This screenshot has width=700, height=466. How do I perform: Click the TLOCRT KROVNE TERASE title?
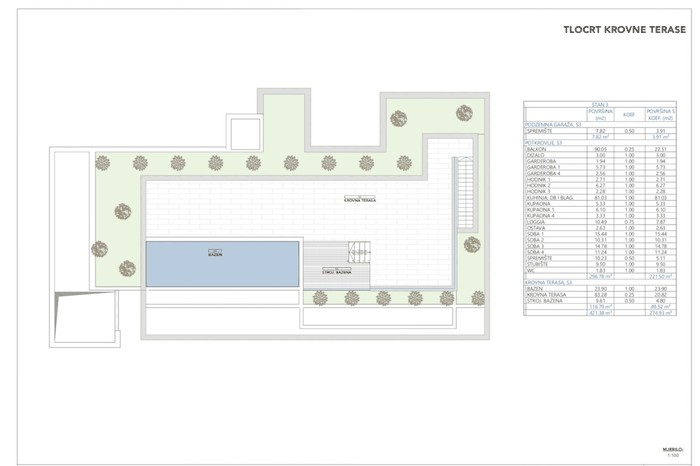tap(624, 29)
